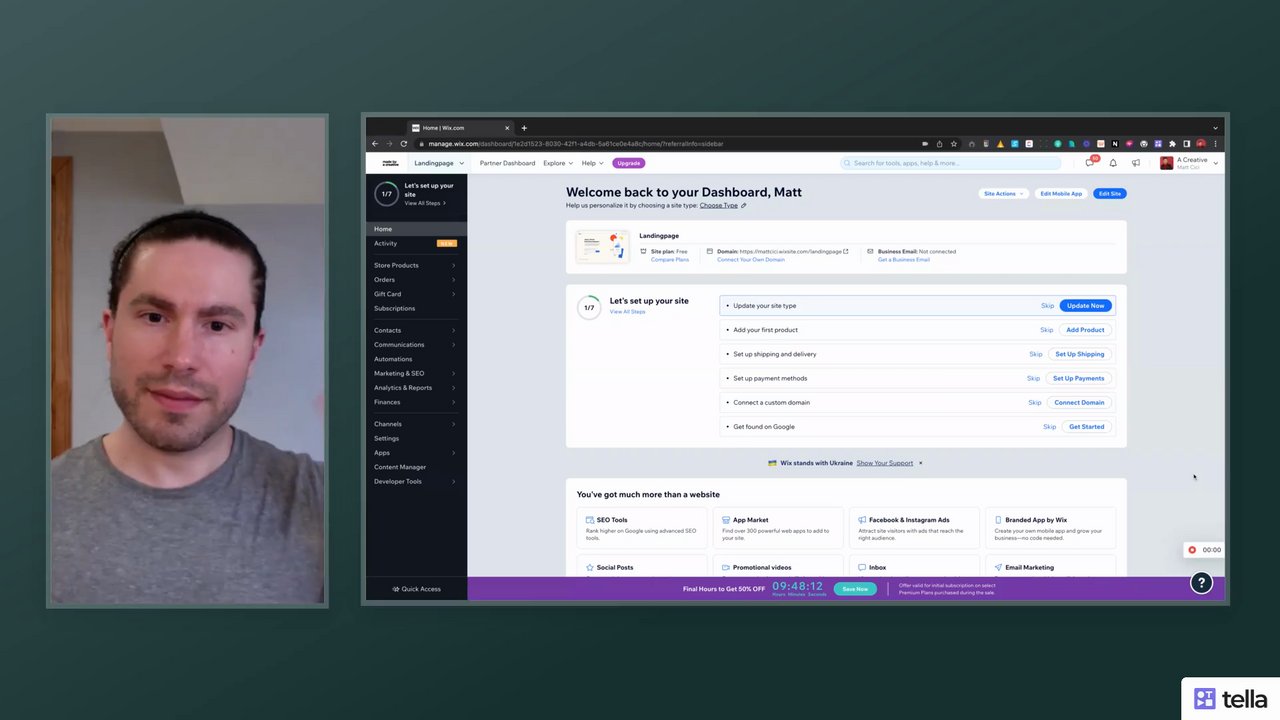Click the pencil icon next to Choose Type
Viewport: 1280px width, 720px height.
coord(744,206)
